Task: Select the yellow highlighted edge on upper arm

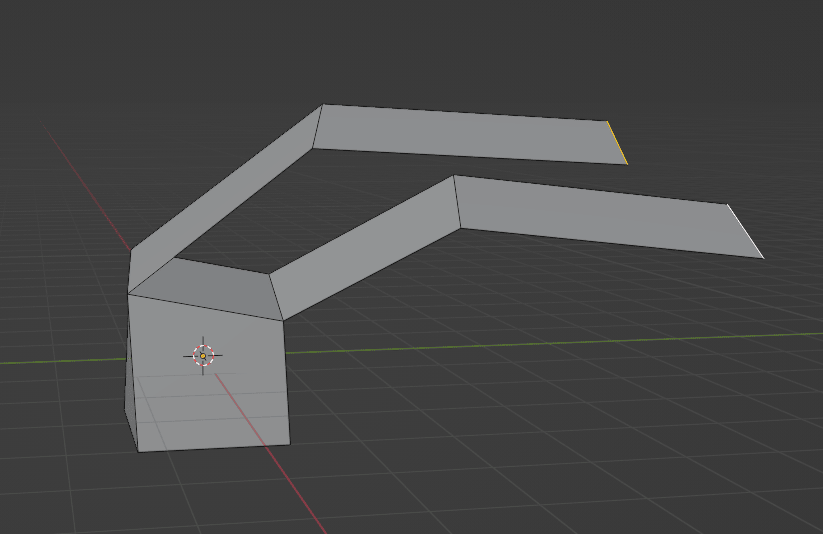Action: point(618,142)
